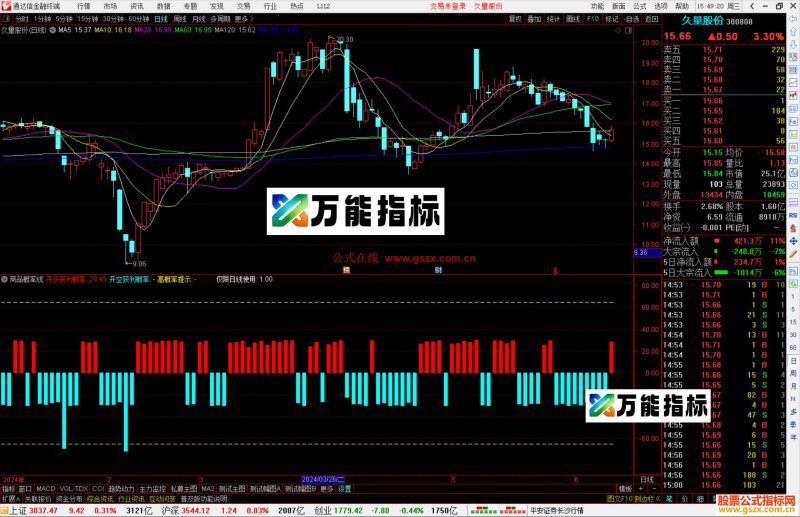800x517 pixels.
Task: Open the 公式 menu
Action: coord(640,6)
